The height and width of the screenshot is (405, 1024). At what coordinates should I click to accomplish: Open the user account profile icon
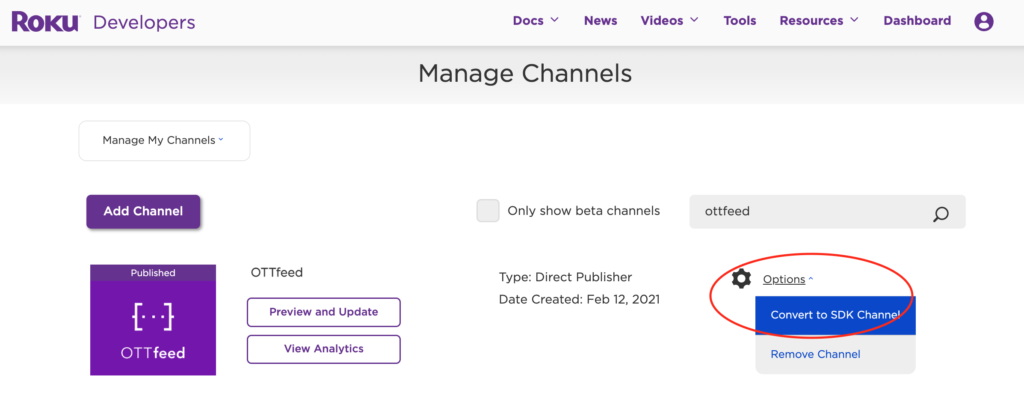[x=984, y=22]
